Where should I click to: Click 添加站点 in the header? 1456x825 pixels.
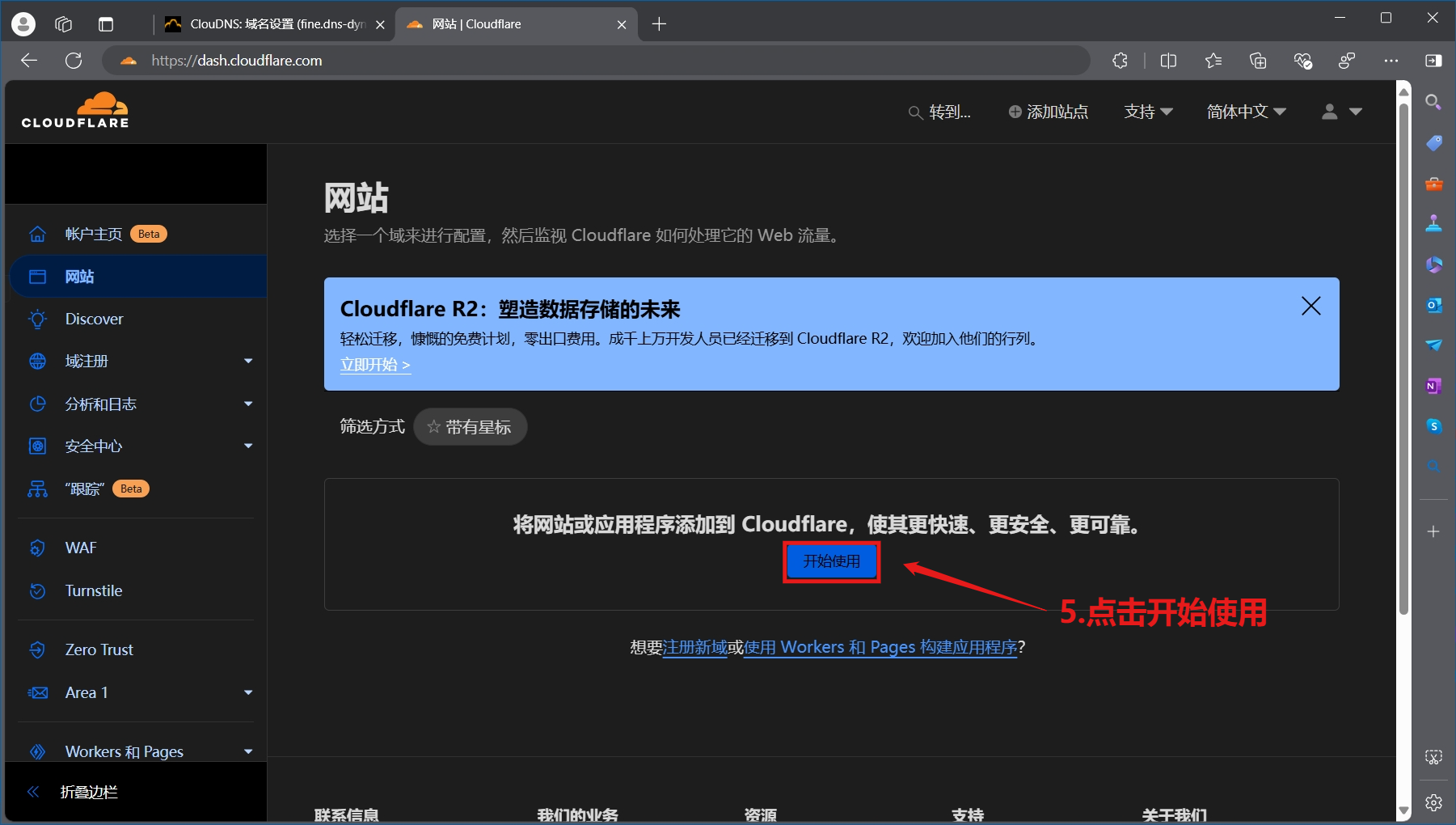1049,112
